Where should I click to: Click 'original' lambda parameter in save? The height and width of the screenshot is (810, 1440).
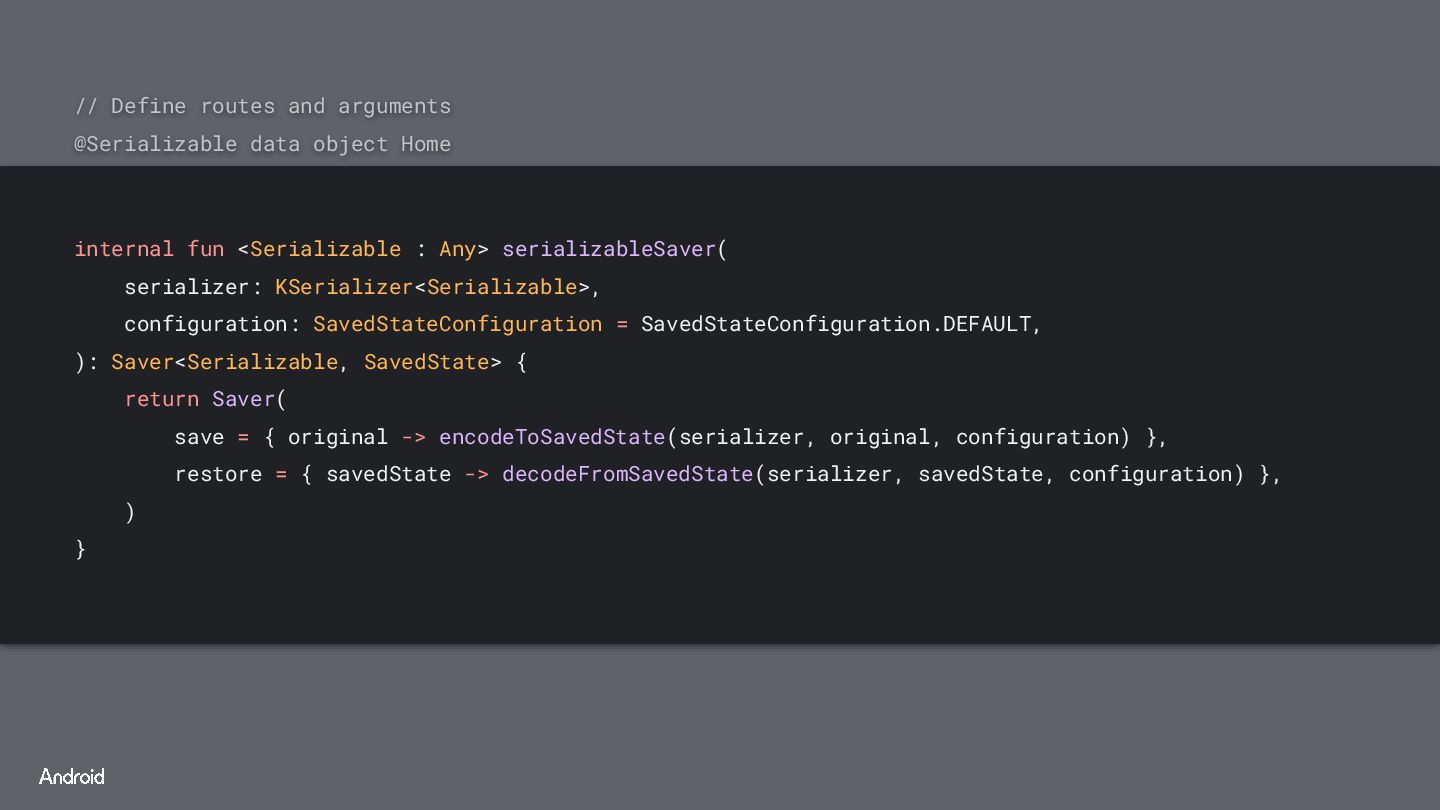338,437
